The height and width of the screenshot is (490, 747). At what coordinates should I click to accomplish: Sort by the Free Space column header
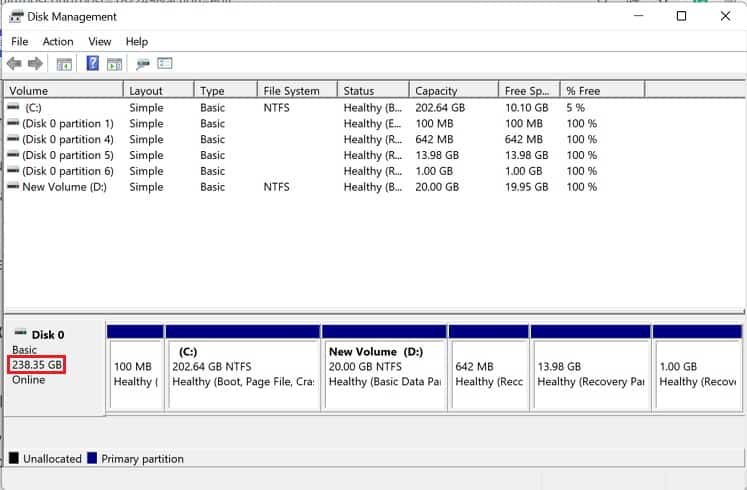pos(529,90)
